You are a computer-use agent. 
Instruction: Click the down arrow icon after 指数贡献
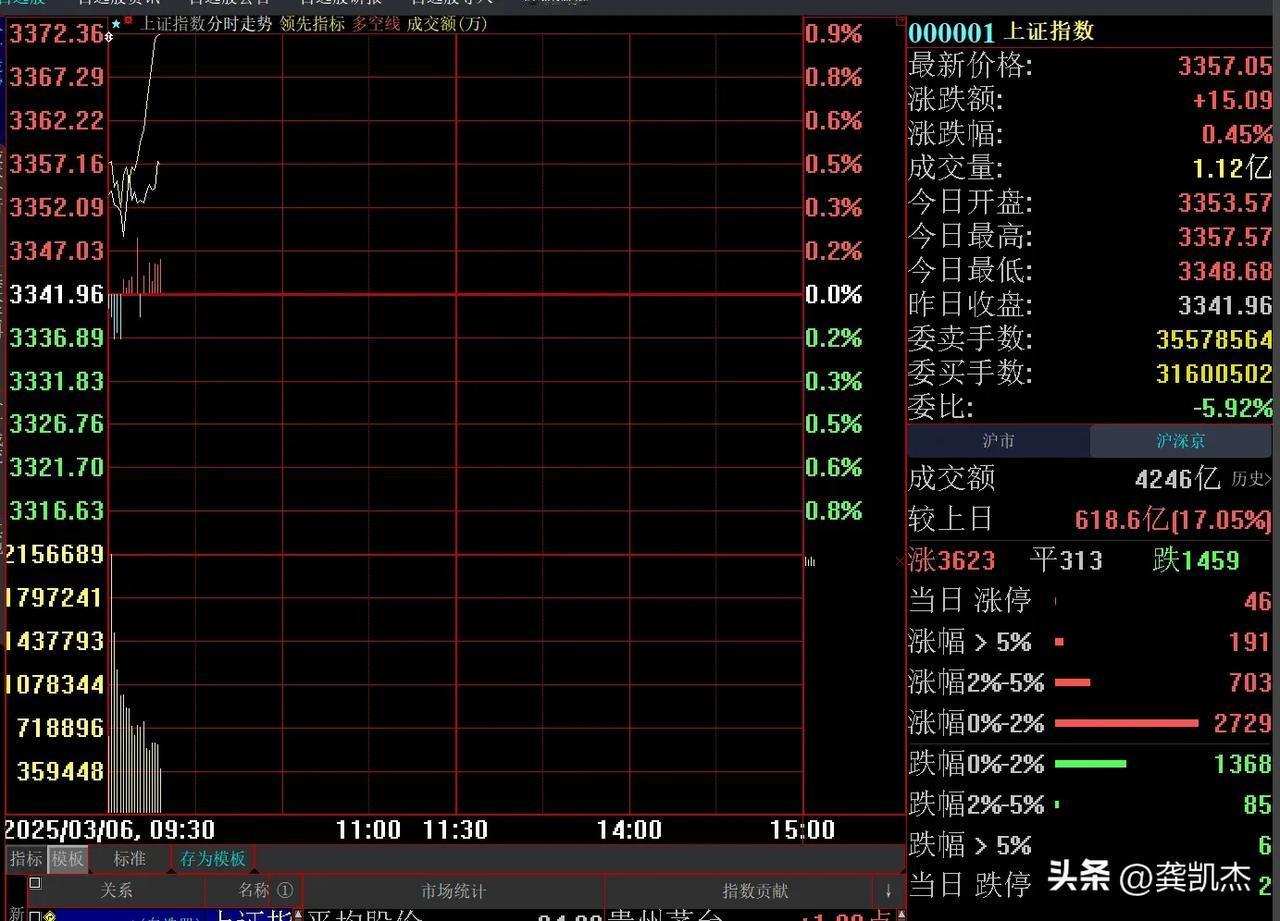click(888, 891)
